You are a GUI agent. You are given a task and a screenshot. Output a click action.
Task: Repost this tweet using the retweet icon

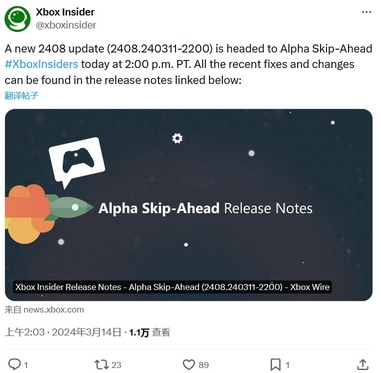101,364
